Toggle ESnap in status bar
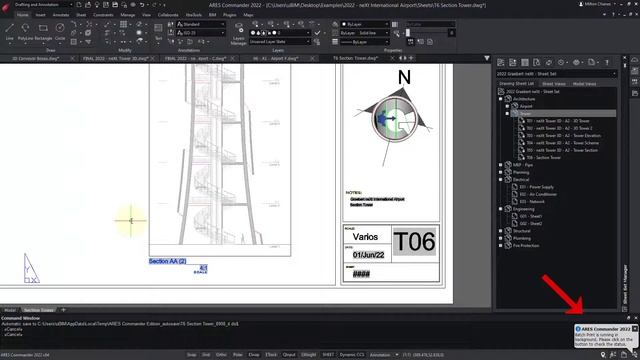 pyautogui.click(x=254, y=355)
